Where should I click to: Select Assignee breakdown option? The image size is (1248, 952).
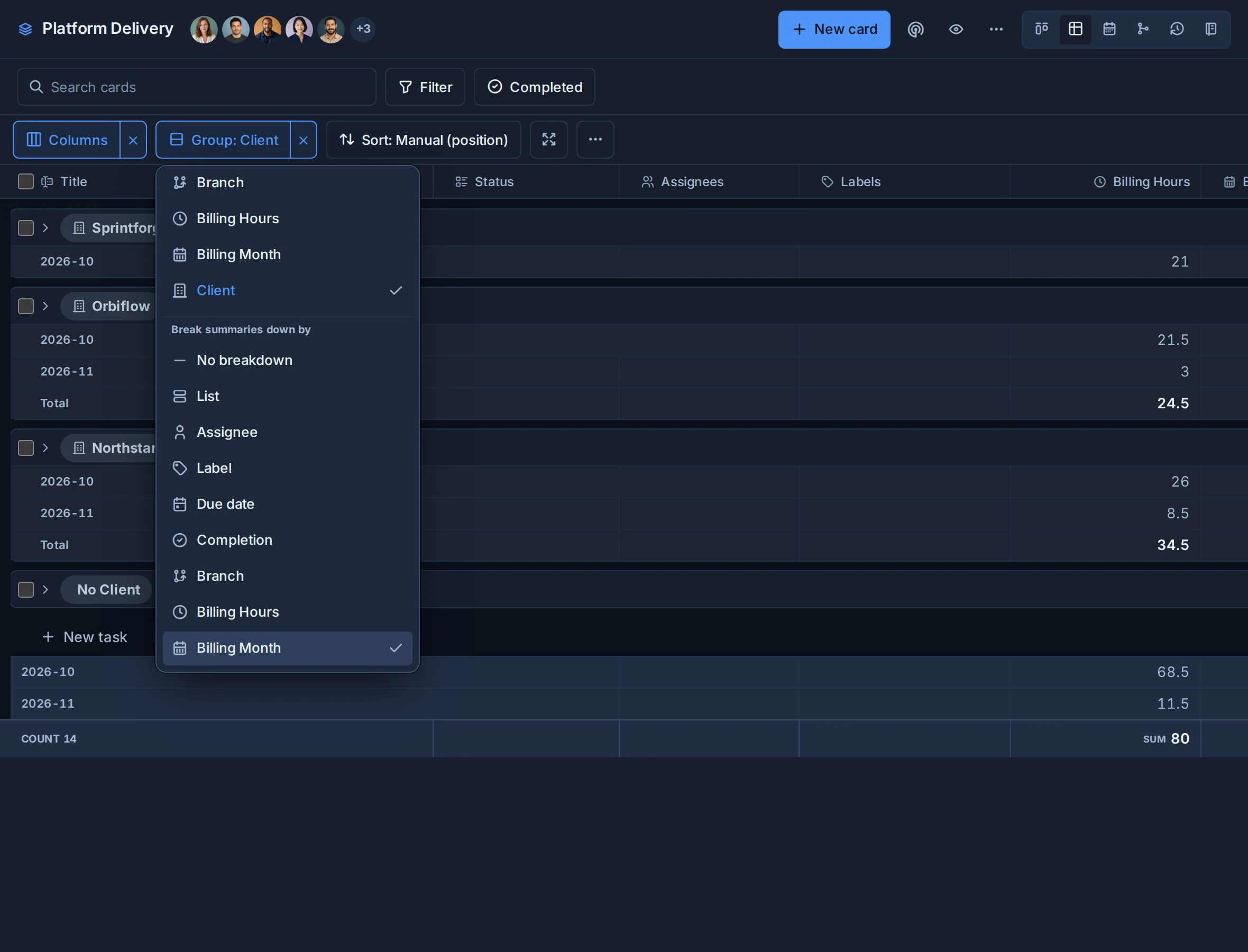(287, 433)
